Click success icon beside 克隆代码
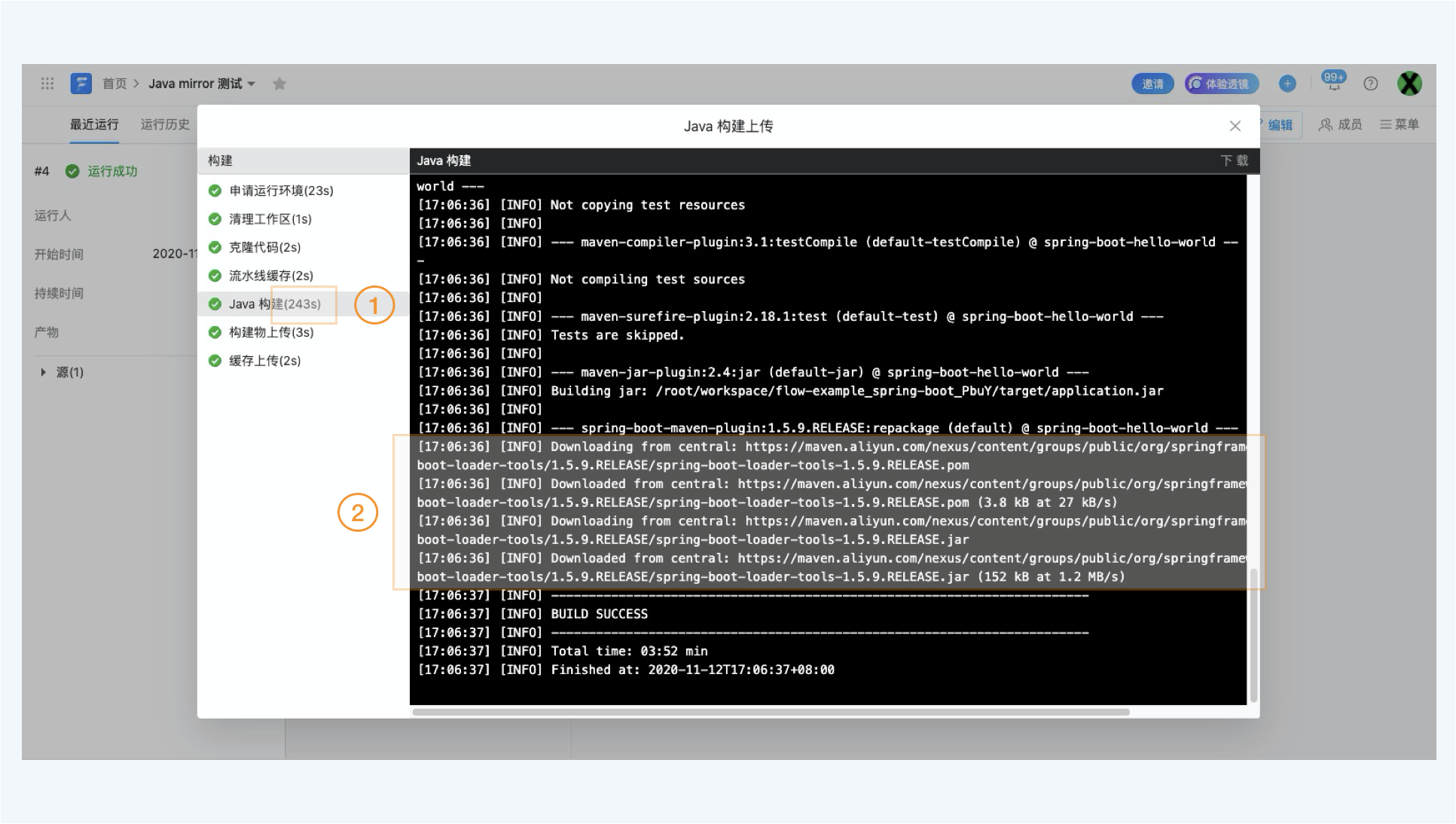This screenshot has width=1456, height=824. point(215,247)
